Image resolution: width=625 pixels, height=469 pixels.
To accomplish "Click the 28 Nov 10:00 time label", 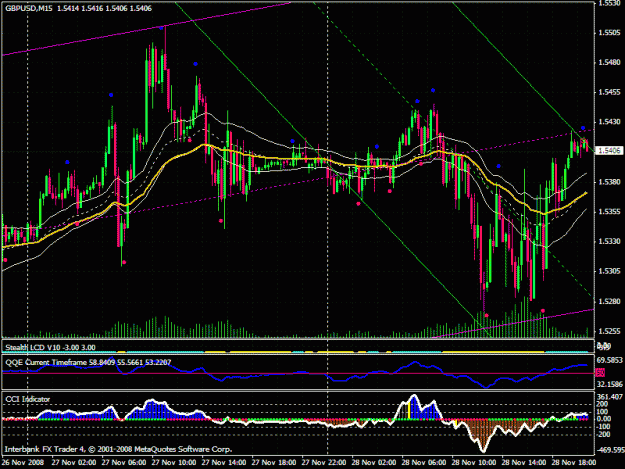I will click(474, 463).
